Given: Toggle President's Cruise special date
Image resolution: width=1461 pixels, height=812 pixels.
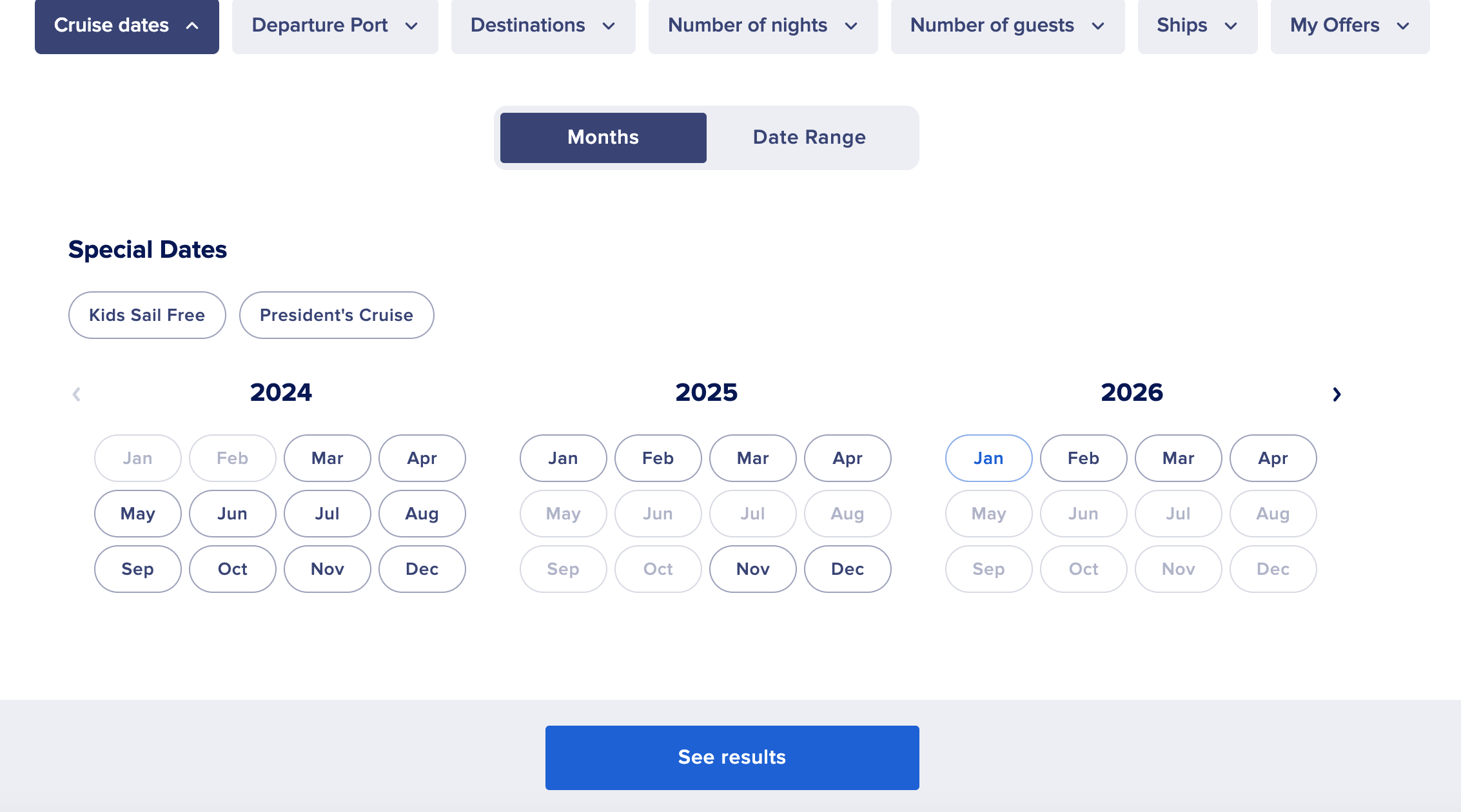Looking at the screenshot, I should pyautogui.click(x=337, y=315).
